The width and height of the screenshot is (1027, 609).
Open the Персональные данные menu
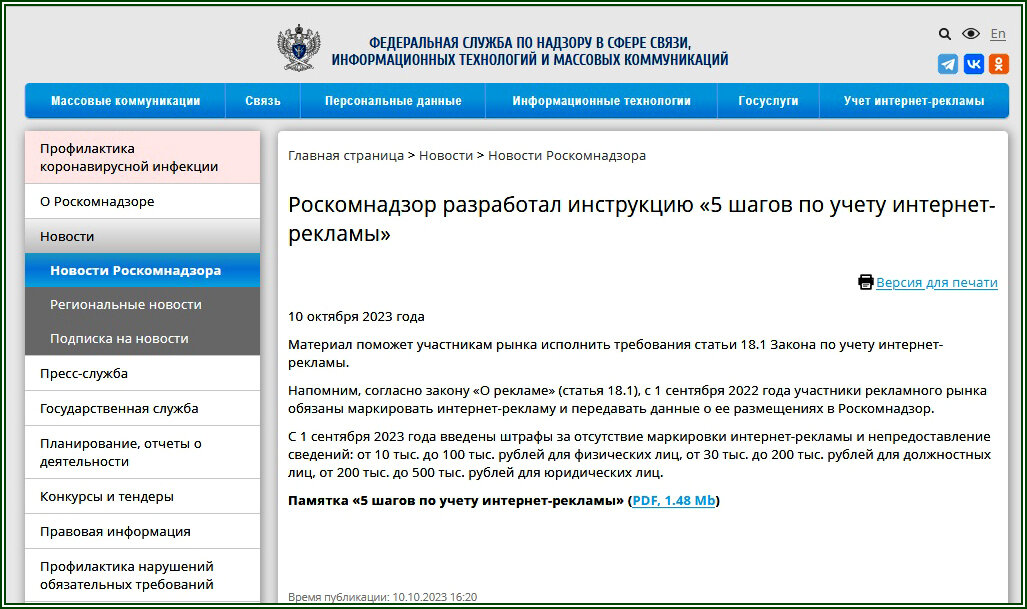point(393,101)
